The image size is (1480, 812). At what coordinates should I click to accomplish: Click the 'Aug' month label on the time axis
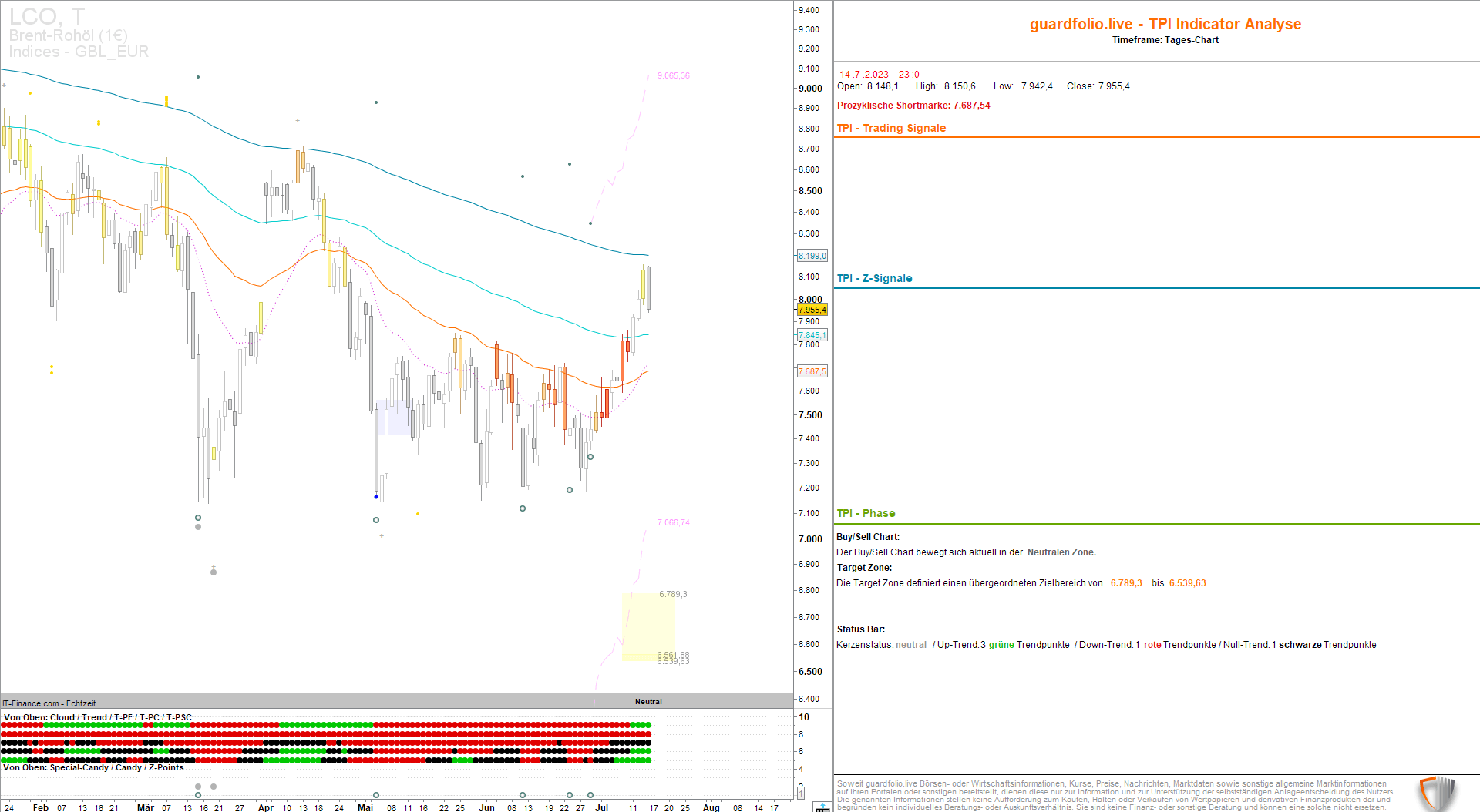[x=711, y=807]
